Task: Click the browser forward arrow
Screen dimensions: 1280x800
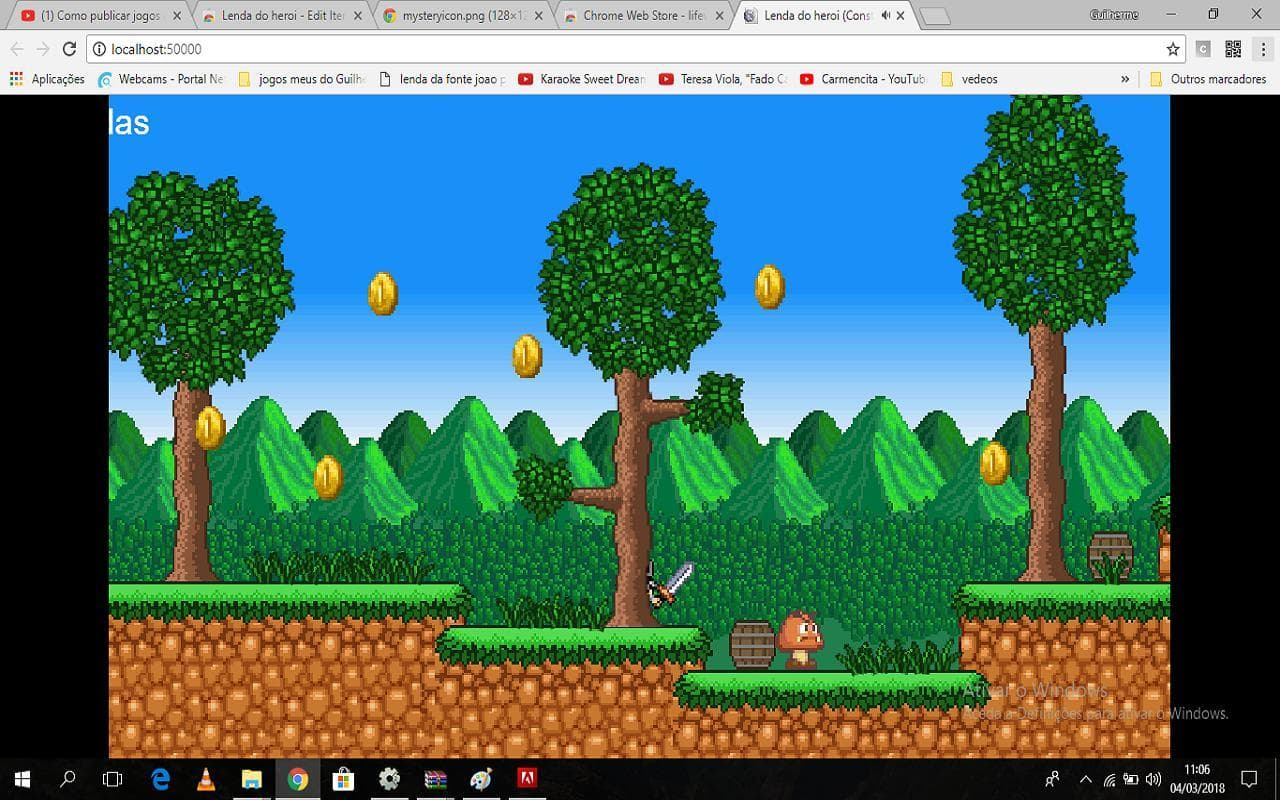Action: [x=43, y=49]
